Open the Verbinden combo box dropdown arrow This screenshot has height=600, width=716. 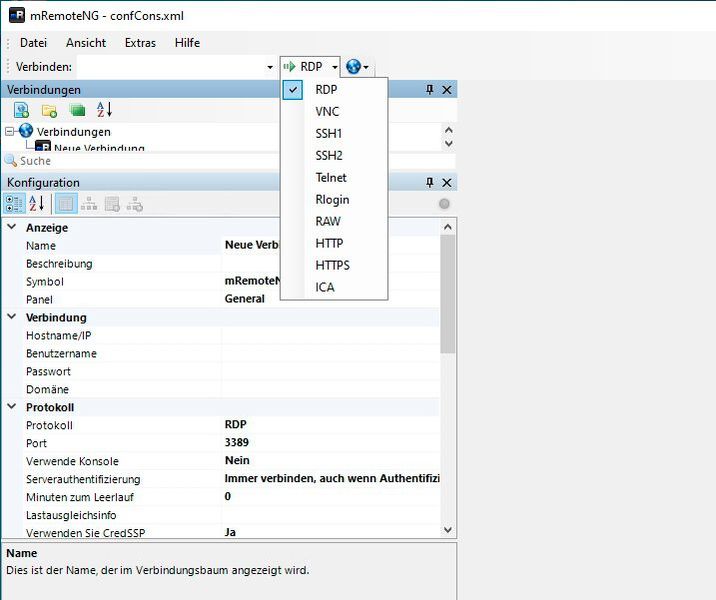(x=270, y=67)
